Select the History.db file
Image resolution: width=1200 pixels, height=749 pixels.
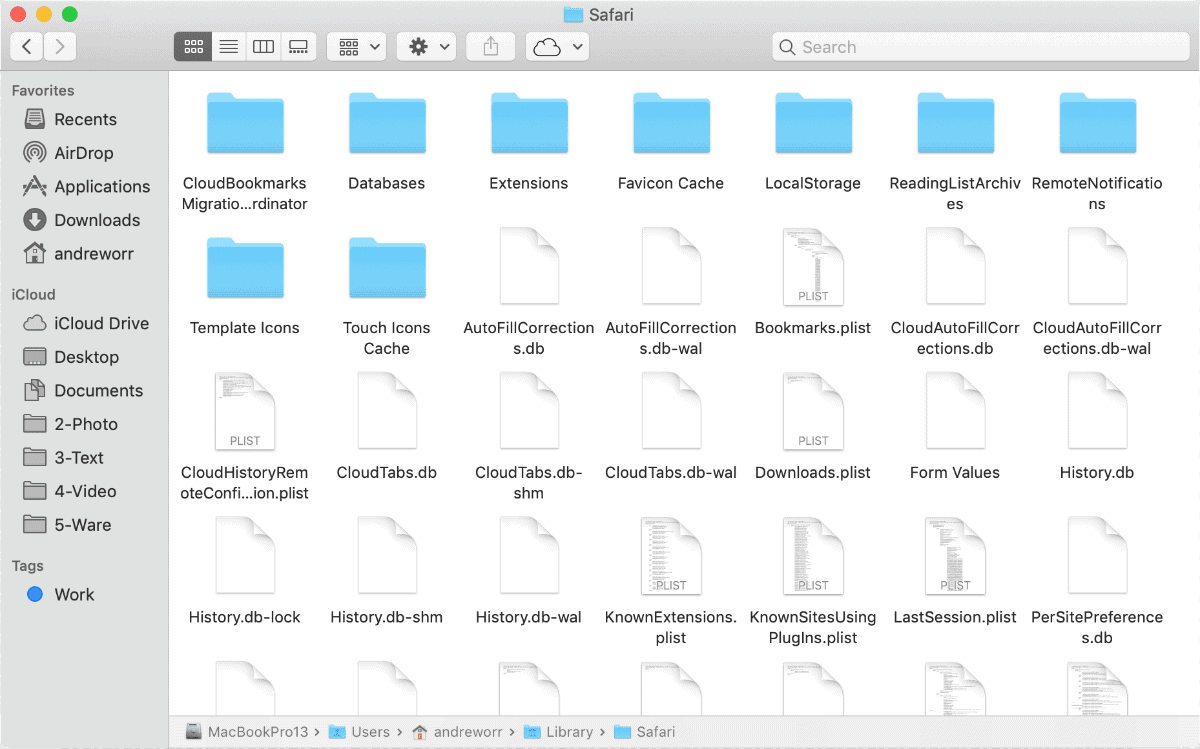click(1097, 411)
